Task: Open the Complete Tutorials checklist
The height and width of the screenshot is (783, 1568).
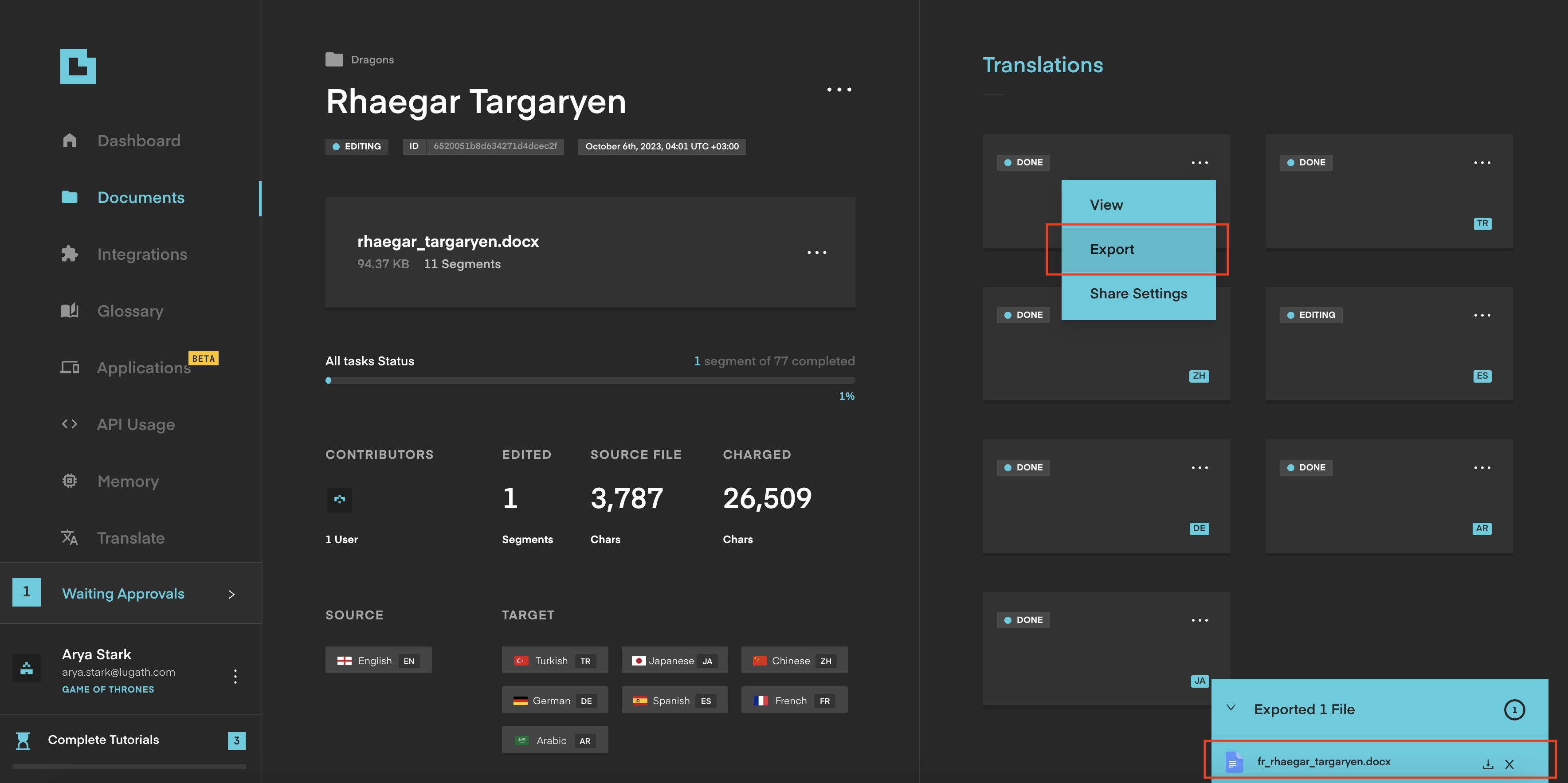Action: point(103,740)
